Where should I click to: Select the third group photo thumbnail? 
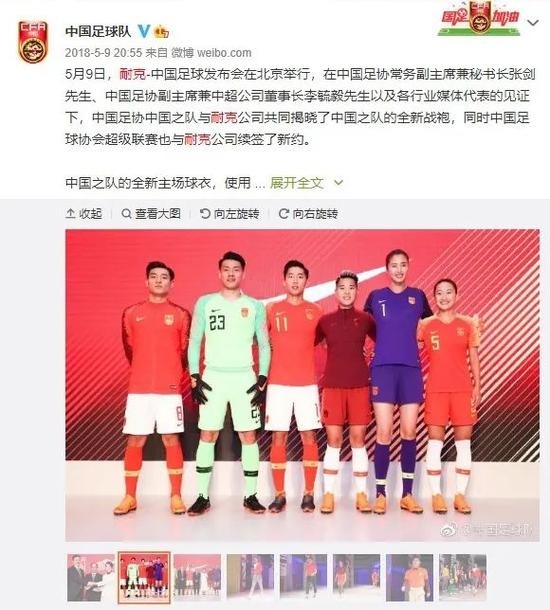pyautogui.click(x=197, y=578)
